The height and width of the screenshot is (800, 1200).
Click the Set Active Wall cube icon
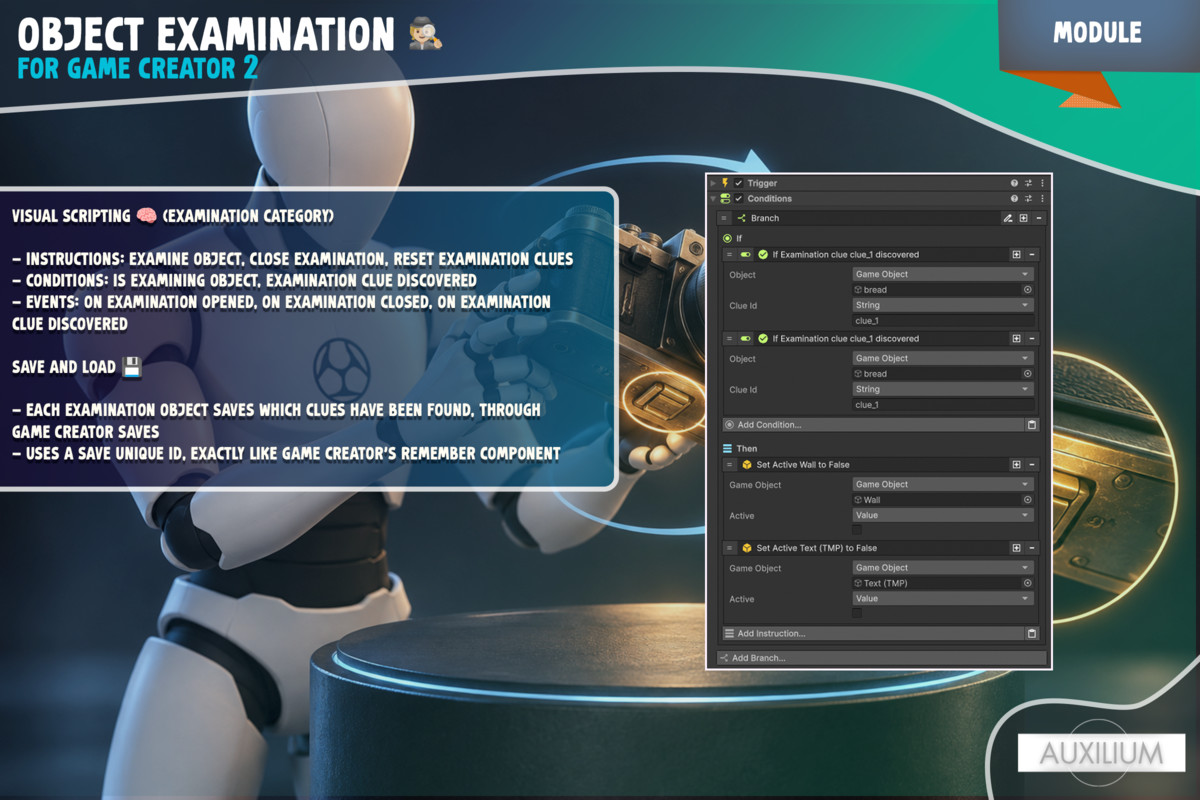pos(746,464)
